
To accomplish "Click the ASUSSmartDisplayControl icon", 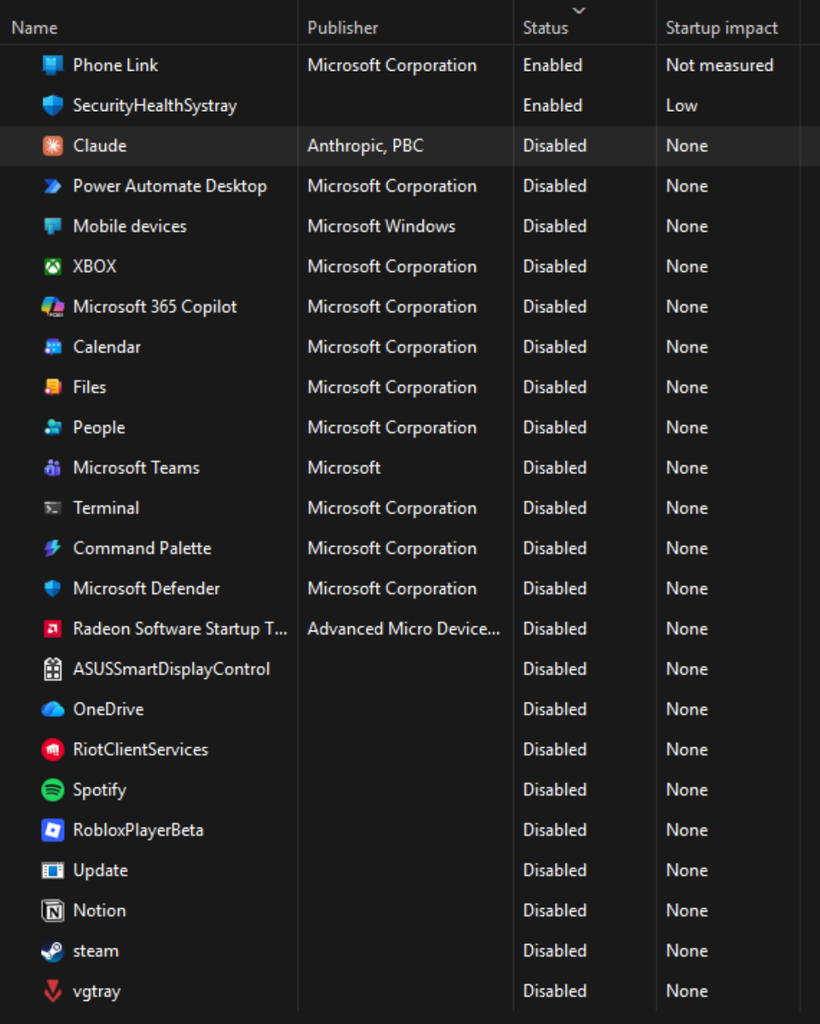I will tap(53, 669).
